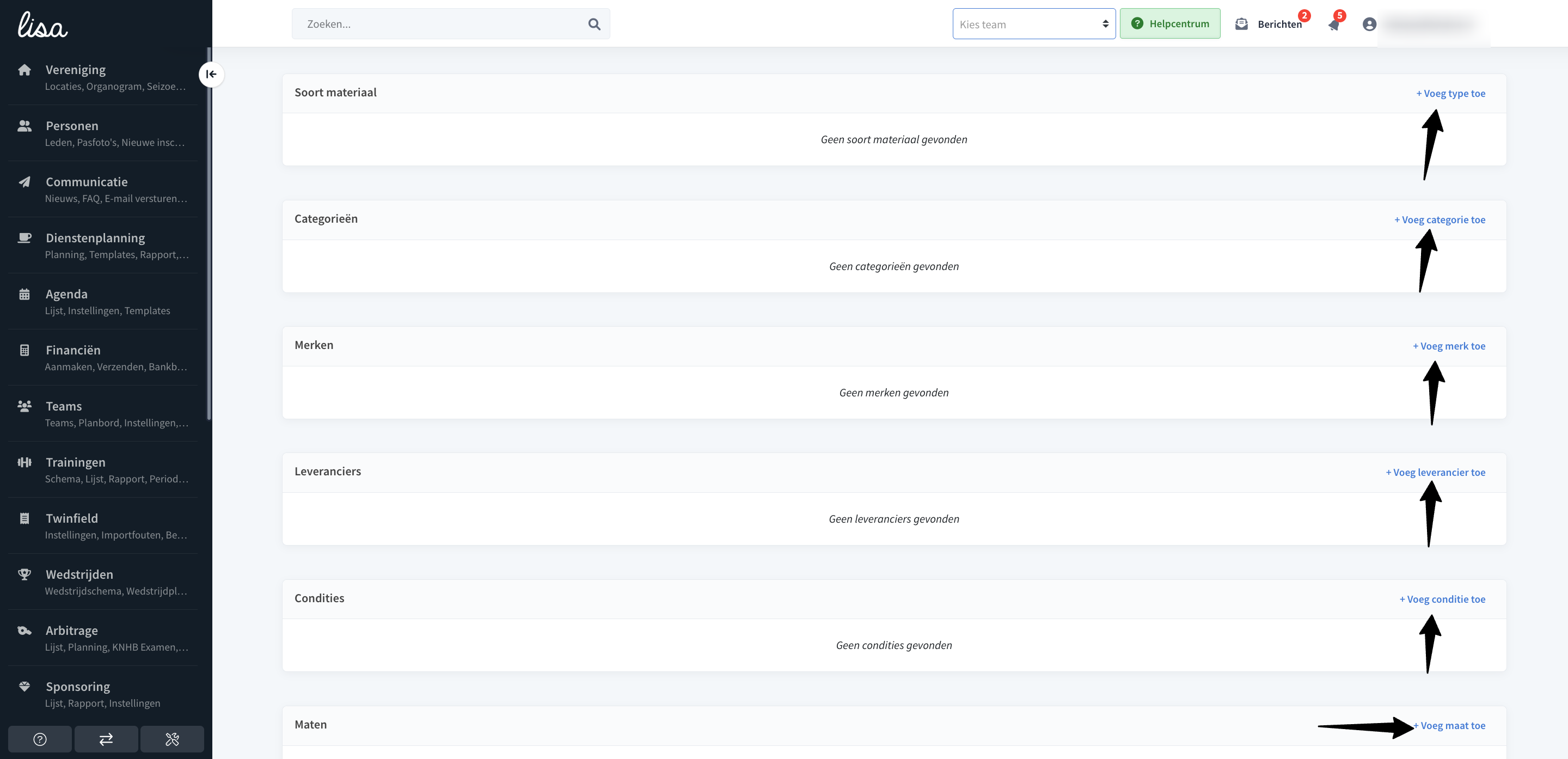
Task: Click the user account avatar icon
Action: (1370, 25)
